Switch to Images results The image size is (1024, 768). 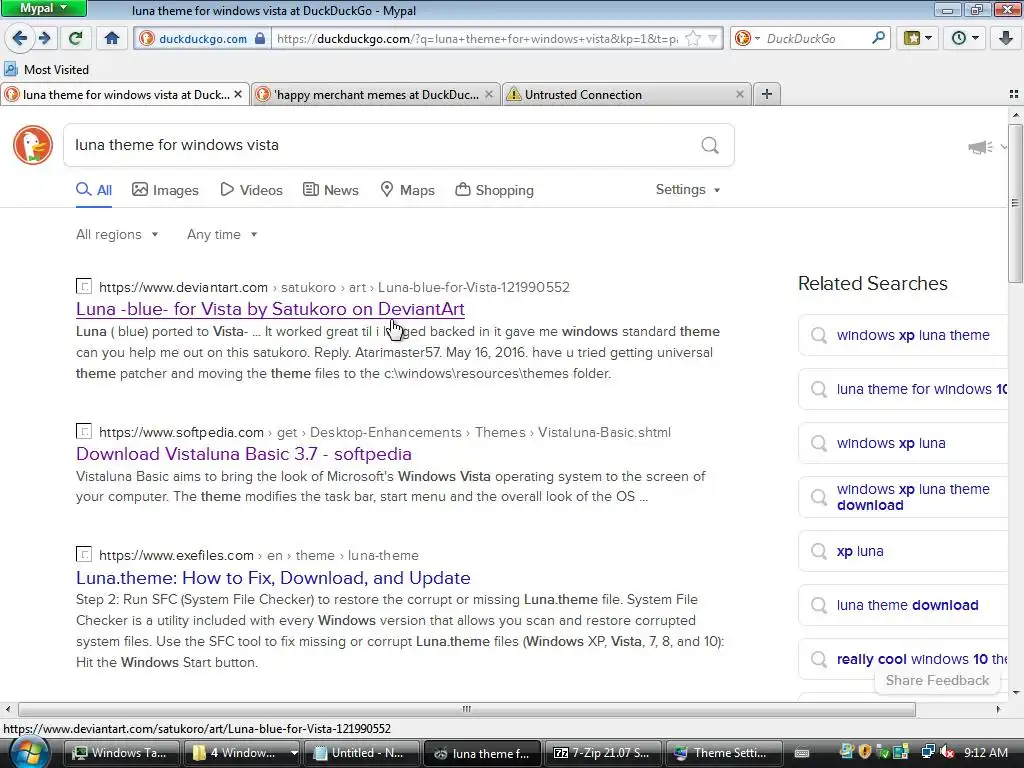tap(165, 190)
